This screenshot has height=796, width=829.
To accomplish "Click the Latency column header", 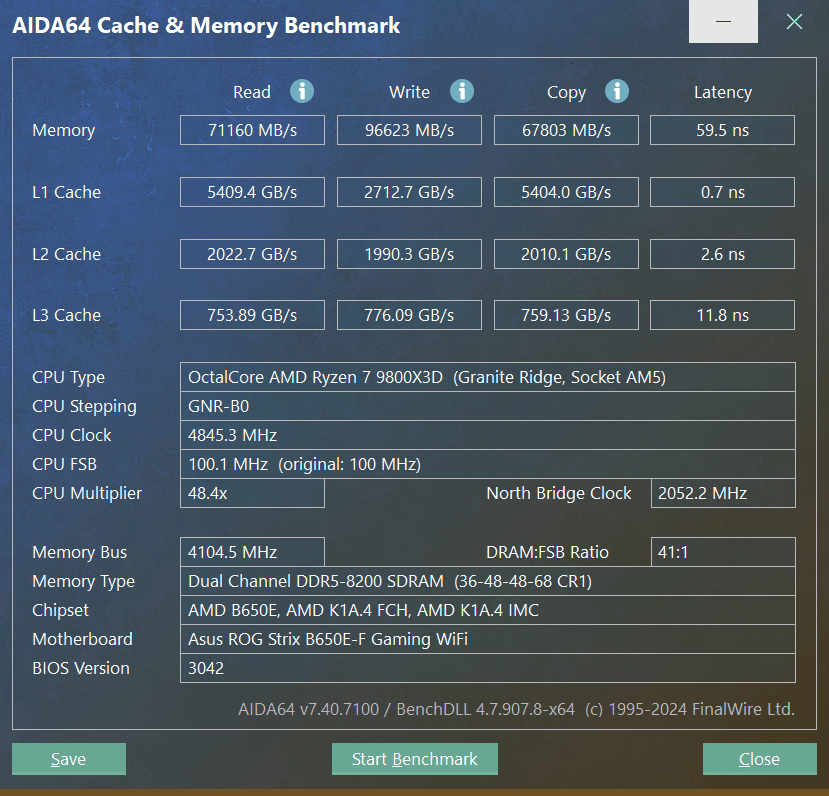I will point(723,92).
